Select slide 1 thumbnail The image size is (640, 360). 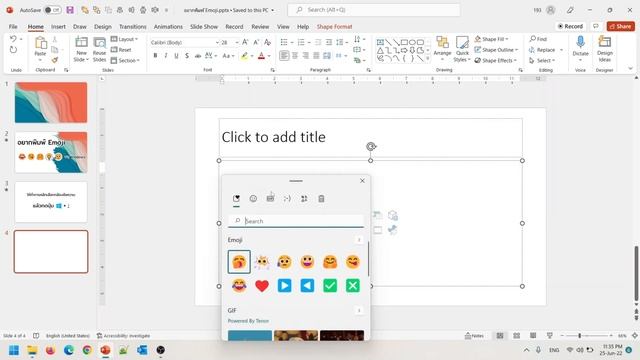click(51, 102)
